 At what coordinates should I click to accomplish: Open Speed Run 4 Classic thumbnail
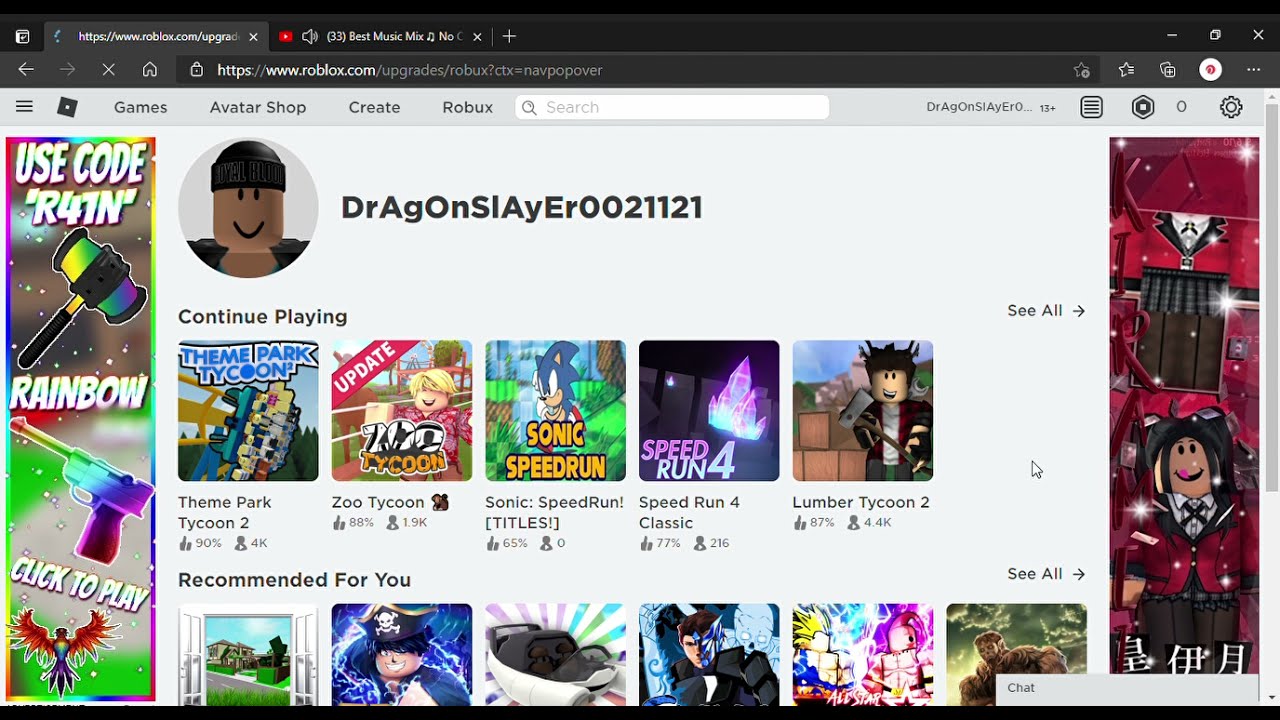(x=709, y=411)
